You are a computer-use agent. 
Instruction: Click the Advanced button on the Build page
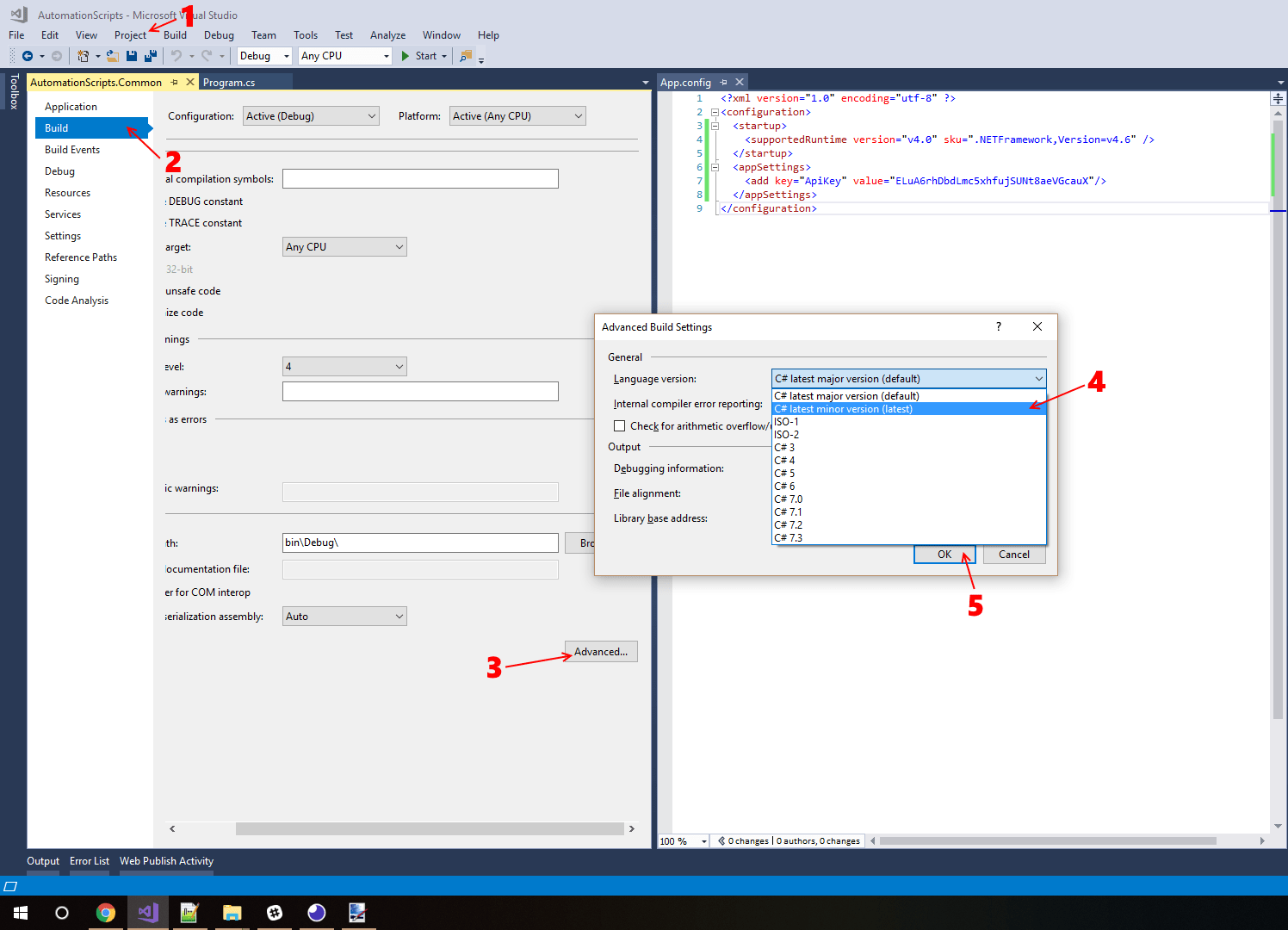coord(600,651)
